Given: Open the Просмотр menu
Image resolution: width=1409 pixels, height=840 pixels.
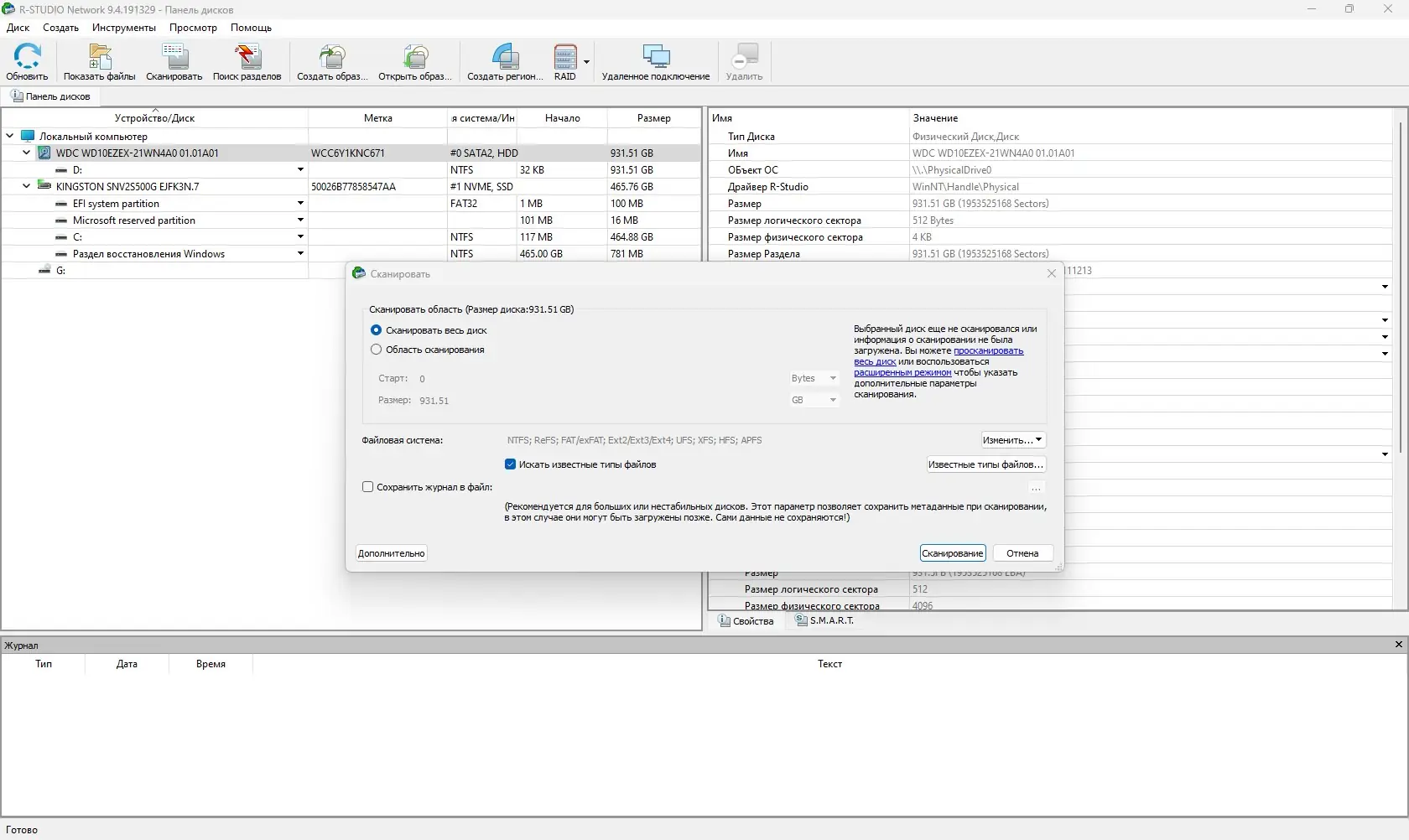Looking at the screenshot, I should (x=193, y=28).
